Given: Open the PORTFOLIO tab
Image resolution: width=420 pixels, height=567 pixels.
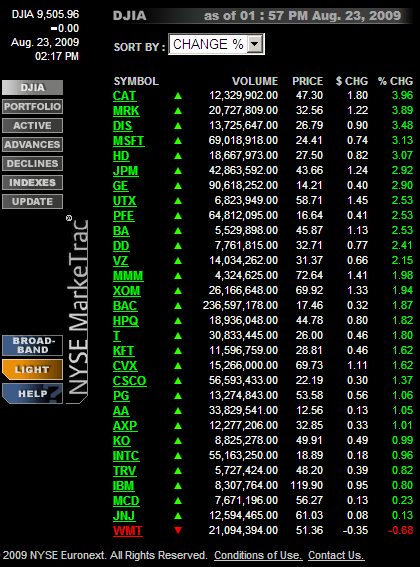Looking at the screenshot, I should point(32,106).
